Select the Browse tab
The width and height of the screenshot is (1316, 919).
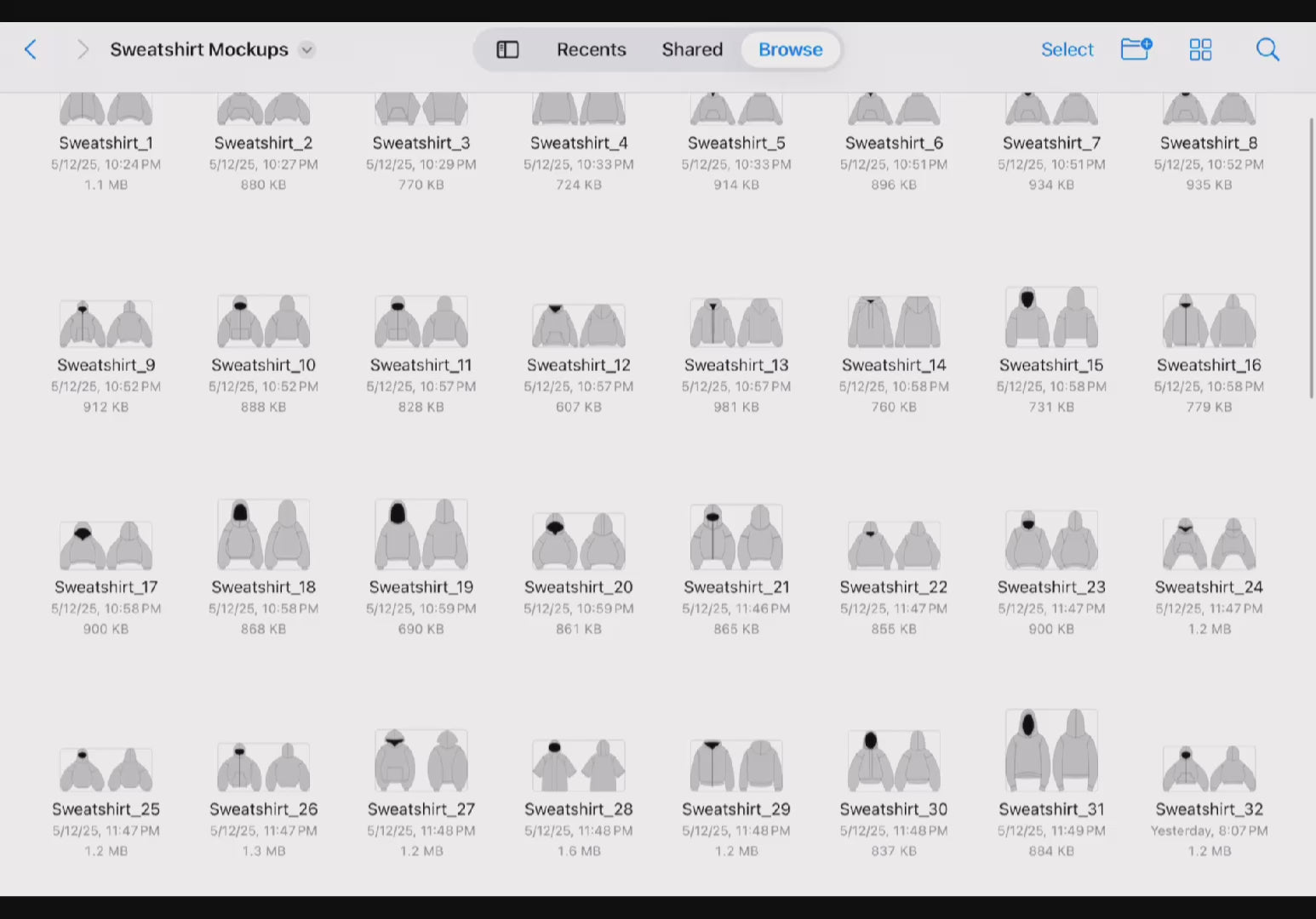(790, 49)
